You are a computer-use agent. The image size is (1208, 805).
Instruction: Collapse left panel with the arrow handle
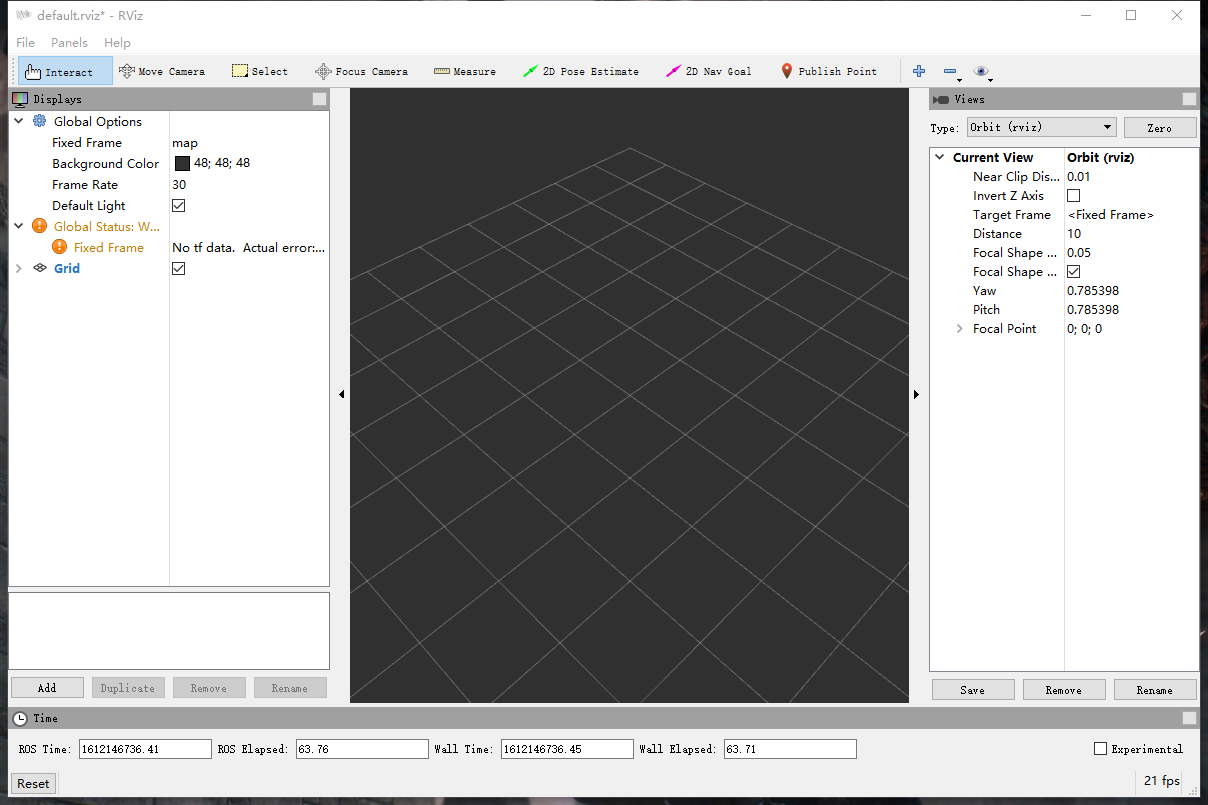pyautogui.click(x=341, y=395)
